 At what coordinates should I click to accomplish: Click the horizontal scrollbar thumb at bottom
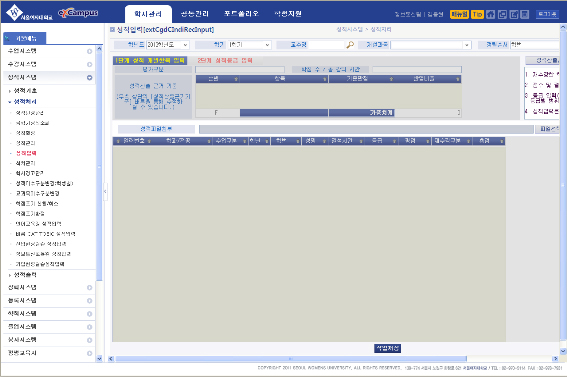[291, 359]
